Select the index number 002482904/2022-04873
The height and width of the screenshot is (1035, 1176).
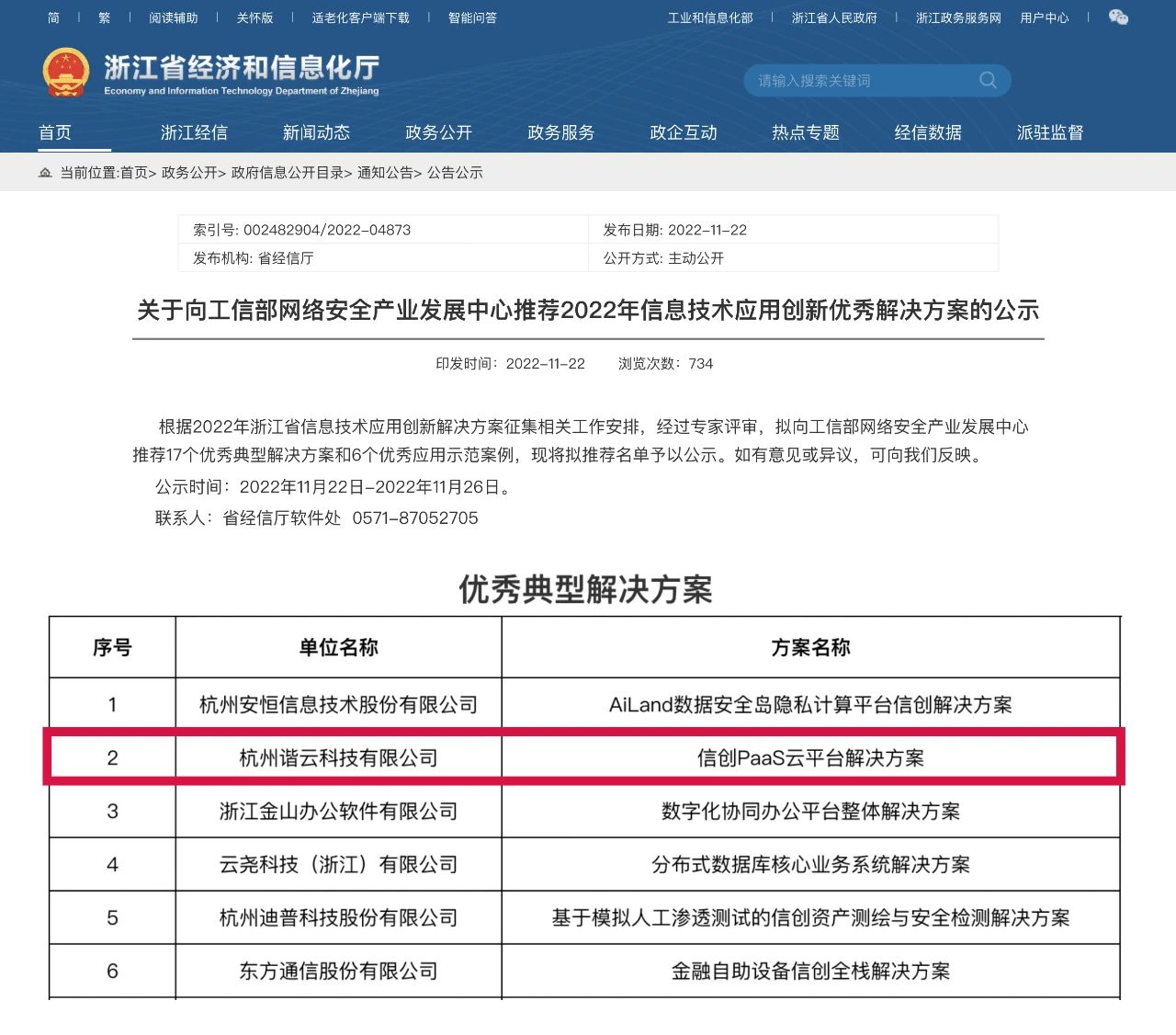pos(327,230)
